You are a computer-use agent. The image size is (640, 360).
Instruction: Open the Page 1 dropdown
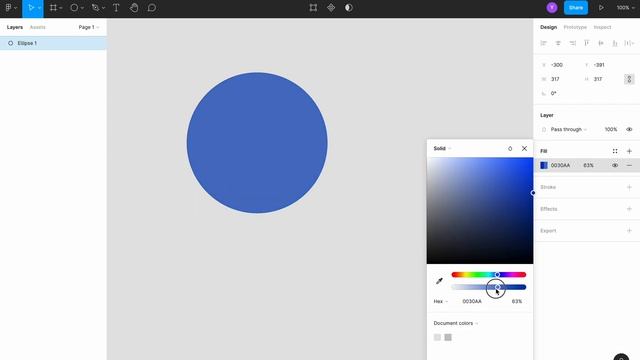pyautogui.click(x=89, y=27)
